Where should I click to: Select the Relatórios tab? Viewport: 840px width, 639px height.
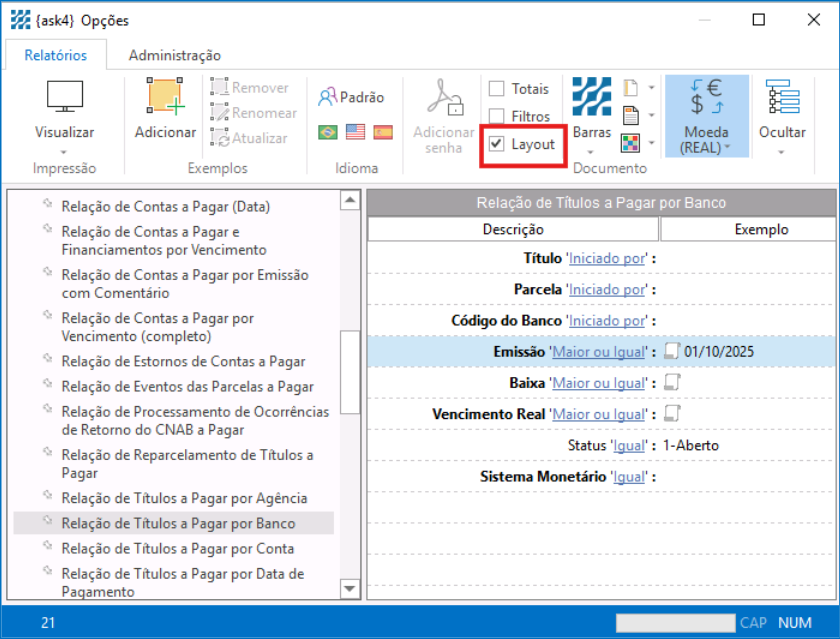56,55
